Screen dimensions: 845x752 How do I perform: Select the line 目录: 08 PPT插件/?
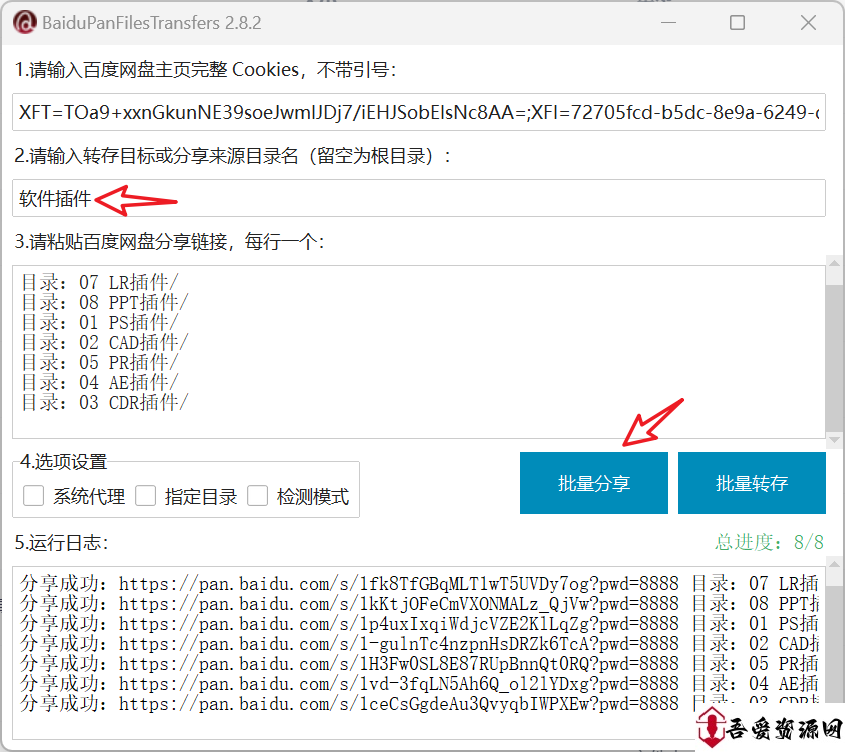105,302
